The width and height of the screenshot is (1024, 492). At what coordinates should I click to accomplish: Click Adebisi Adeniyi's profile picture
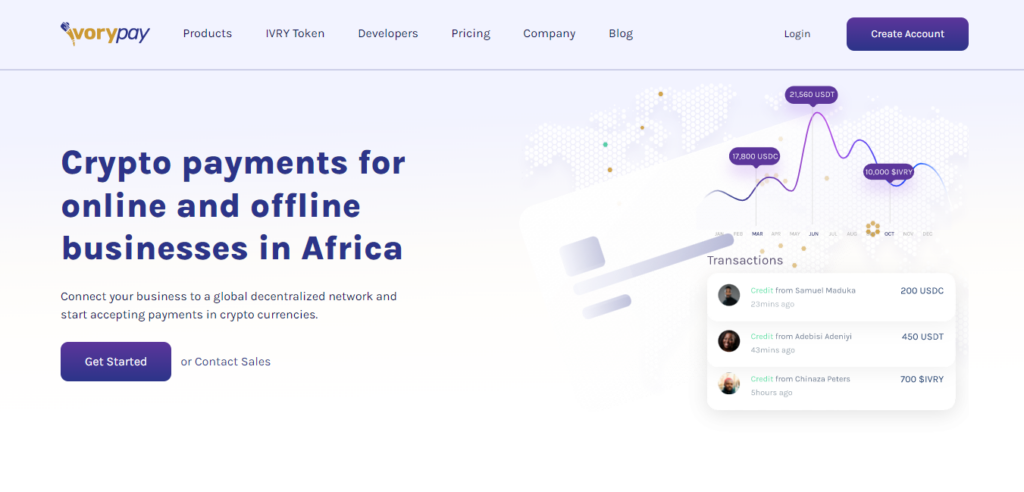[x=729, y=341]
